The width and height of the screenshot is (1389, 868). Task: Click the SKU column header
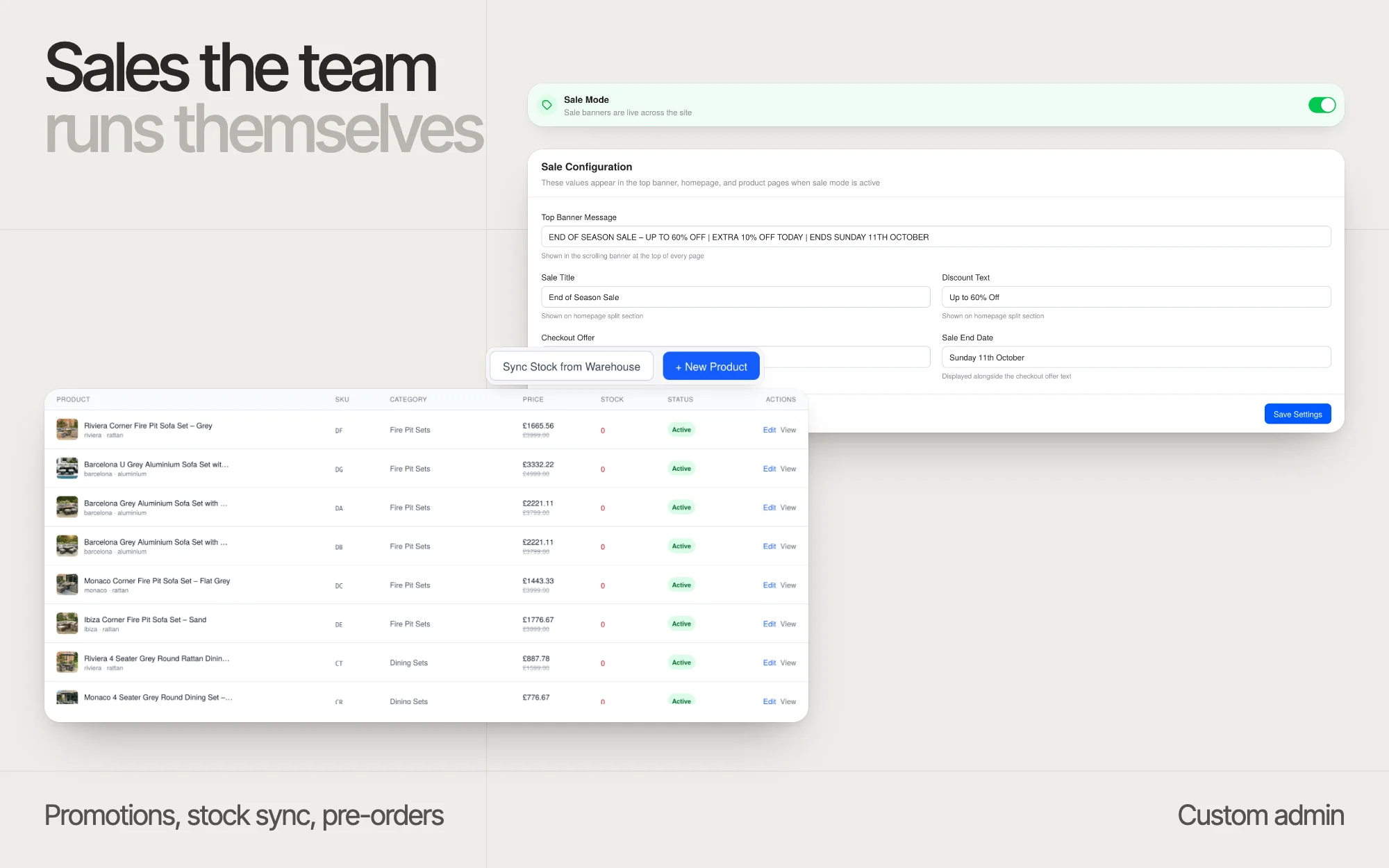(x=342, y=399)
